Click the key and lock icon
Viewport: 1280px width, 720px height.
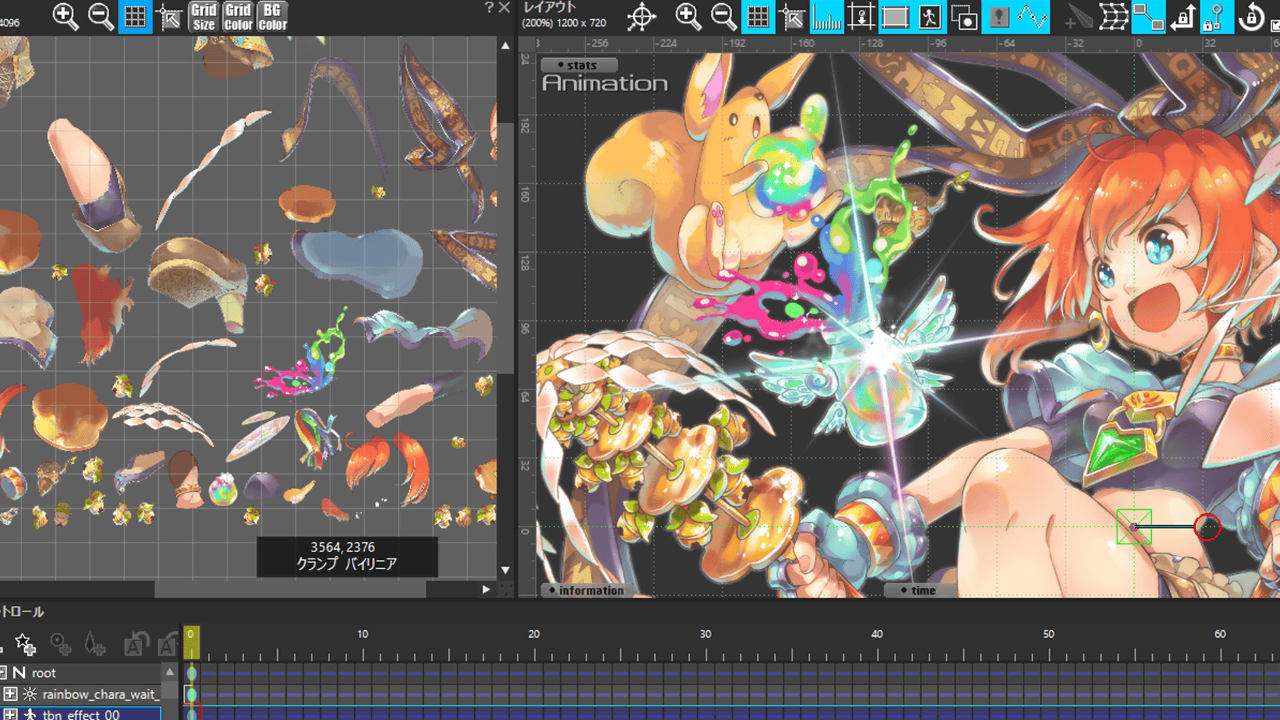click(1216, 17)
